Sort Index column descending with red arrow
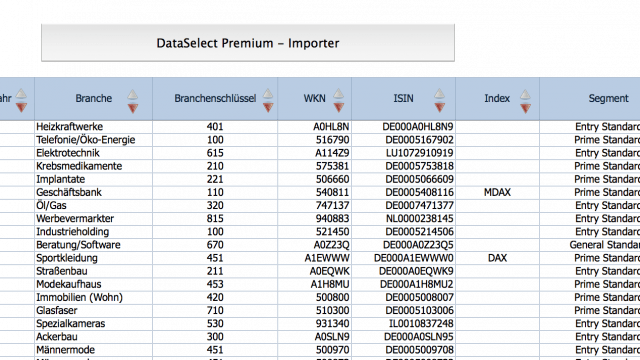640x360 pixels. pyautogui.click(x=525, y=108)
